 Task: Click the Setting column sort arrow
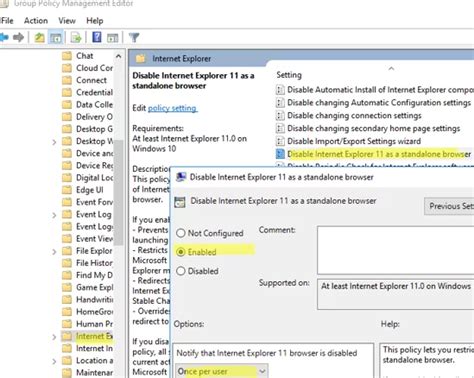coord(391,68)
